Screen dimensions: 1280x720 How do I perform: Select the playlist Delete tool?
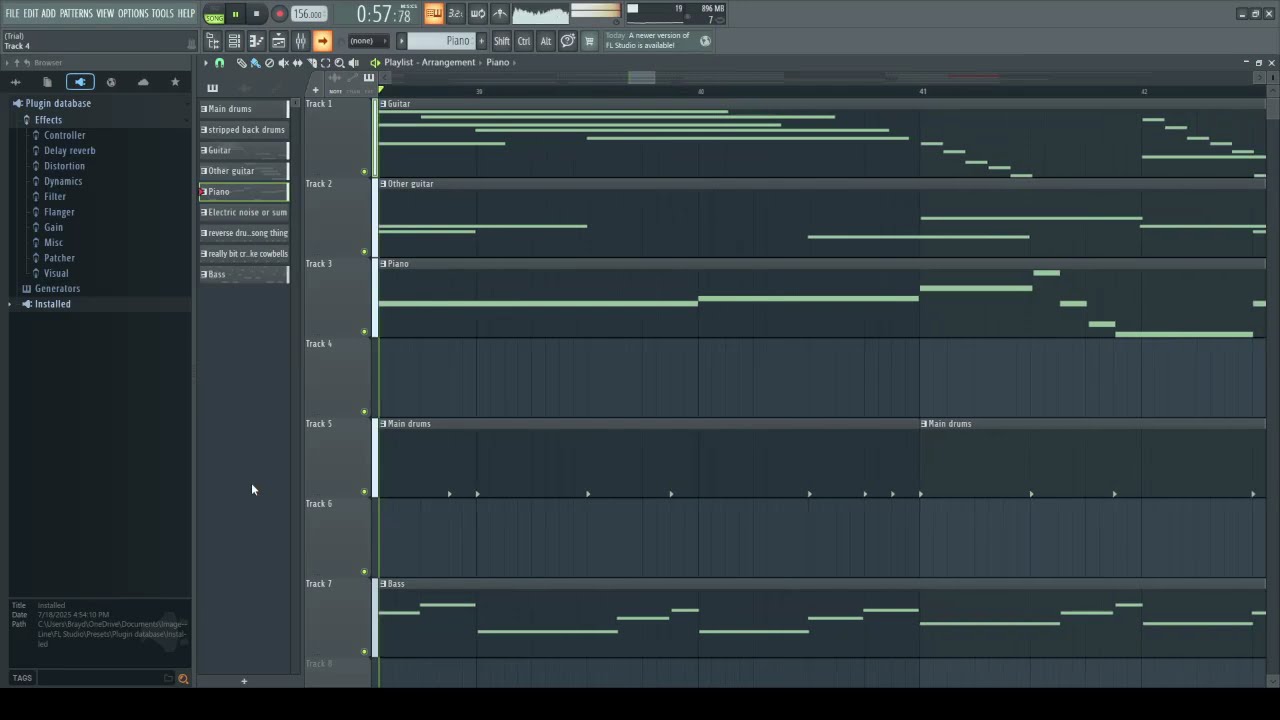[269, 62]
